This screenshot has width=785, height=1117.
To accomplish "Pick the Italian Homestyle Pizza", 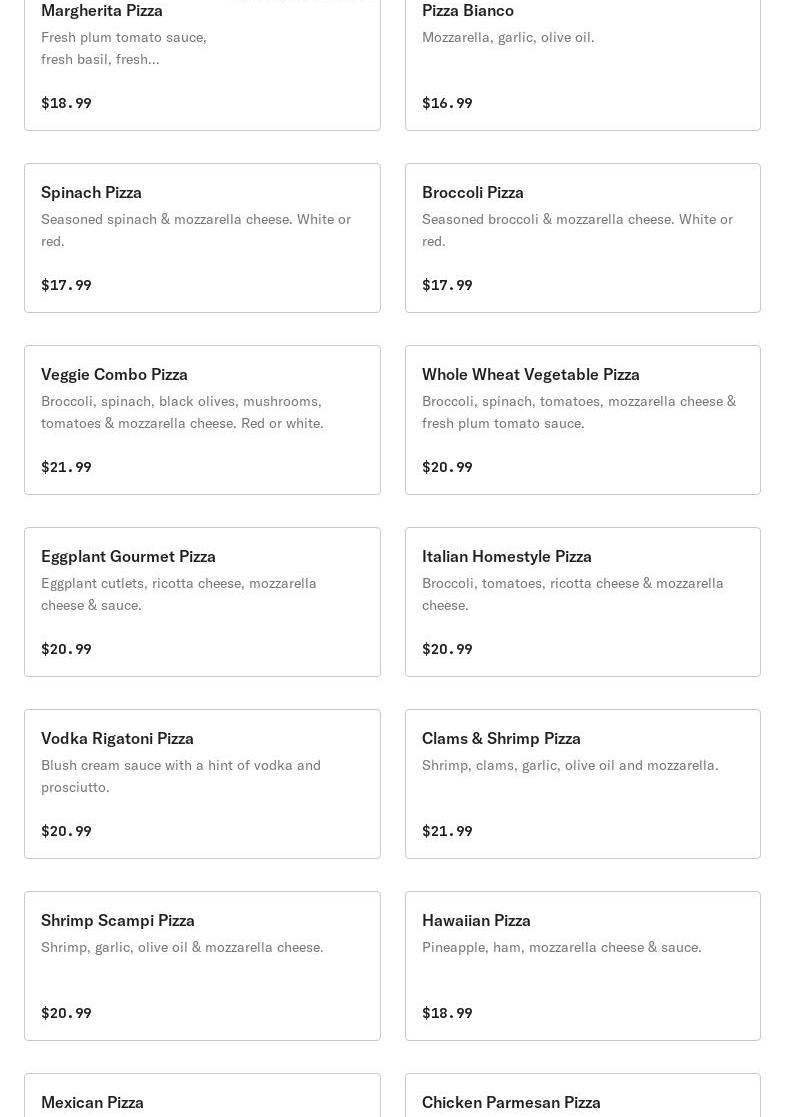I will tap(582, 602).
